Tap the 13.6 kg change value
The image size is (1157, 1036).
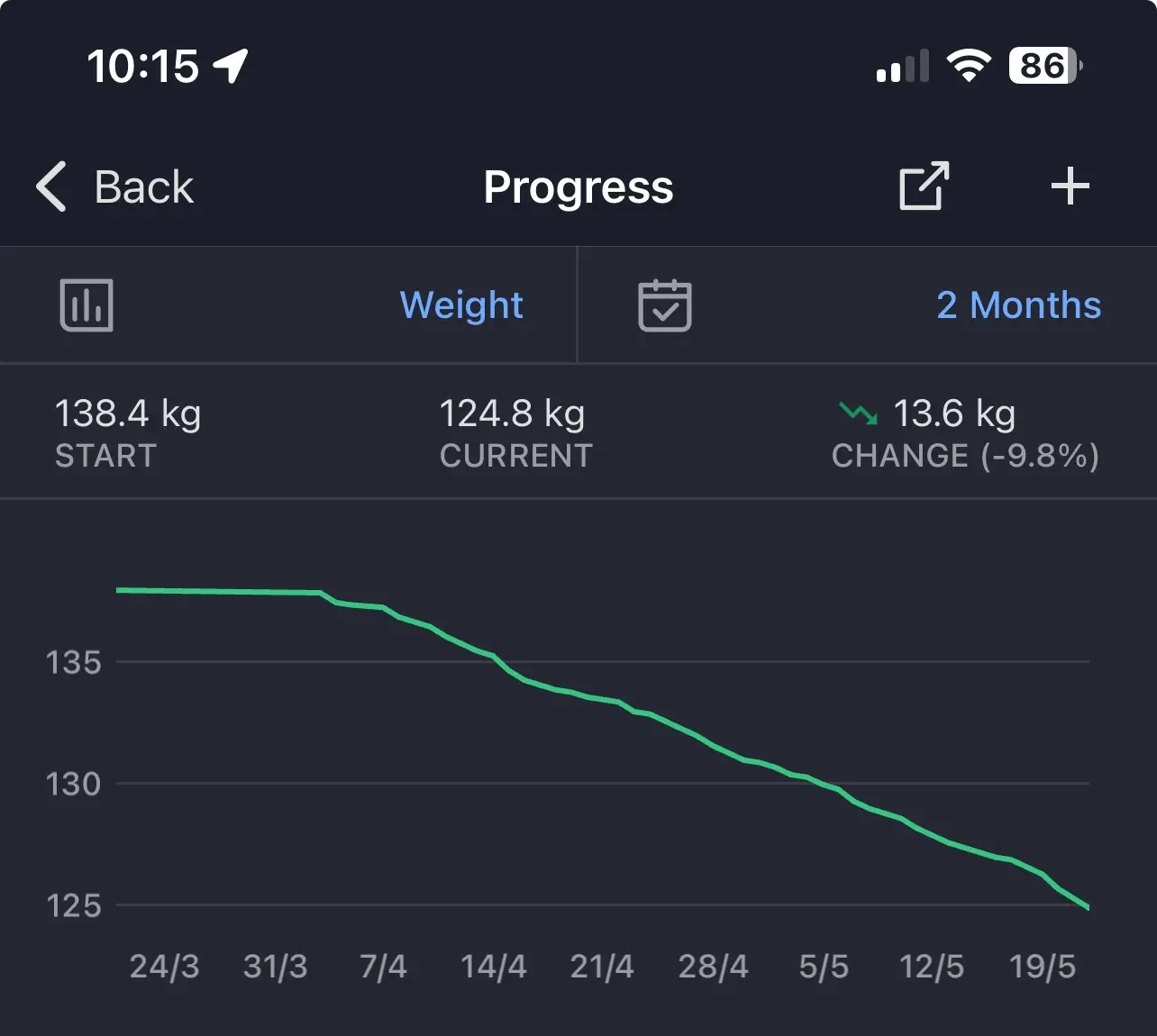click(x=954, y=414)
